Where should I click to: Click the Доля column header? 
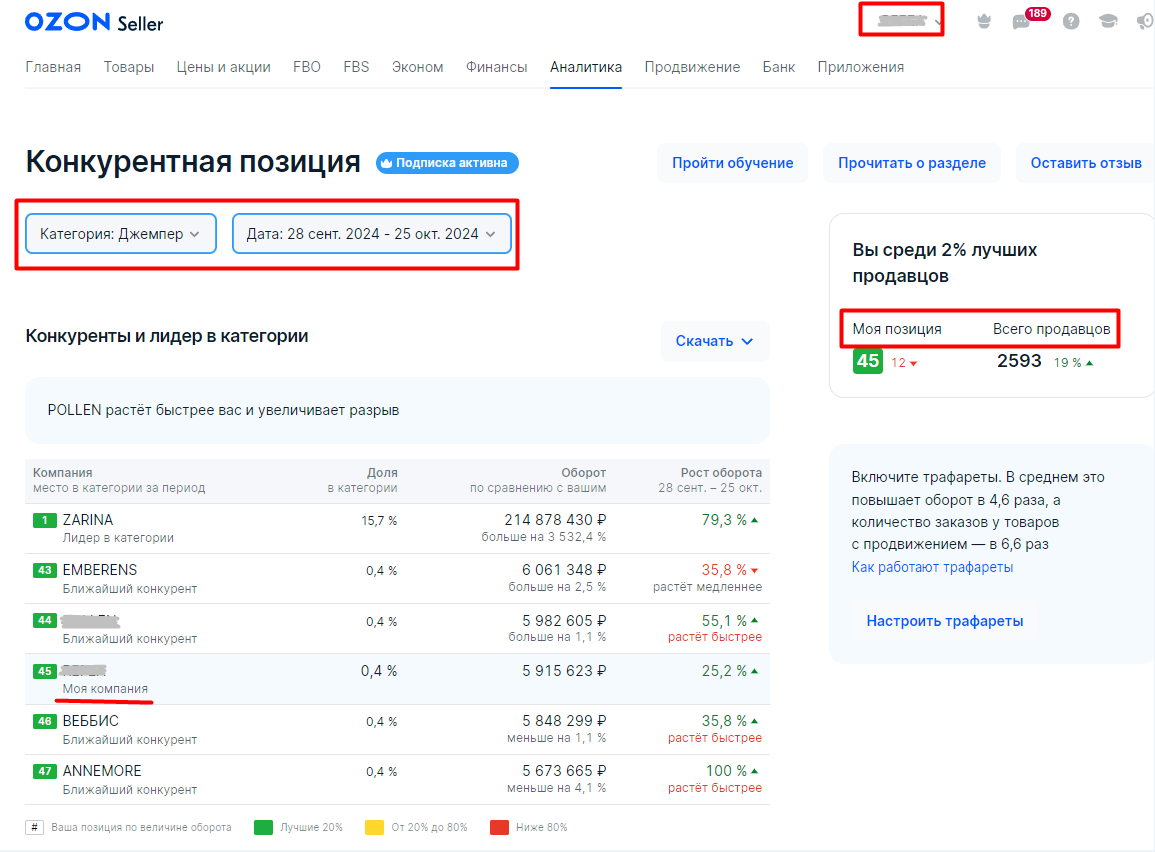[382, 473]
